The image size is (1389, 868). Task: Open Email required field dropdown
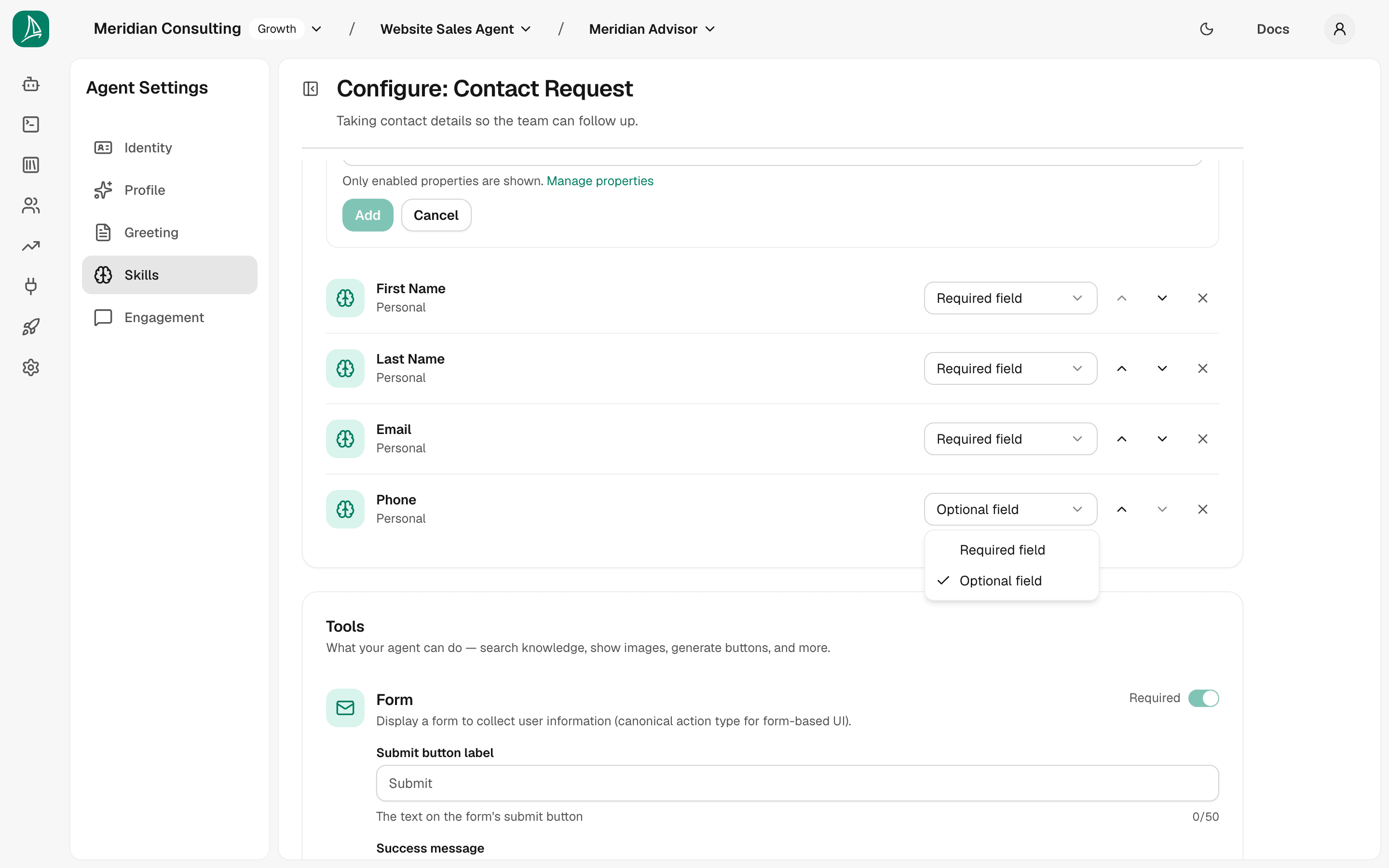coord(1010,439)
